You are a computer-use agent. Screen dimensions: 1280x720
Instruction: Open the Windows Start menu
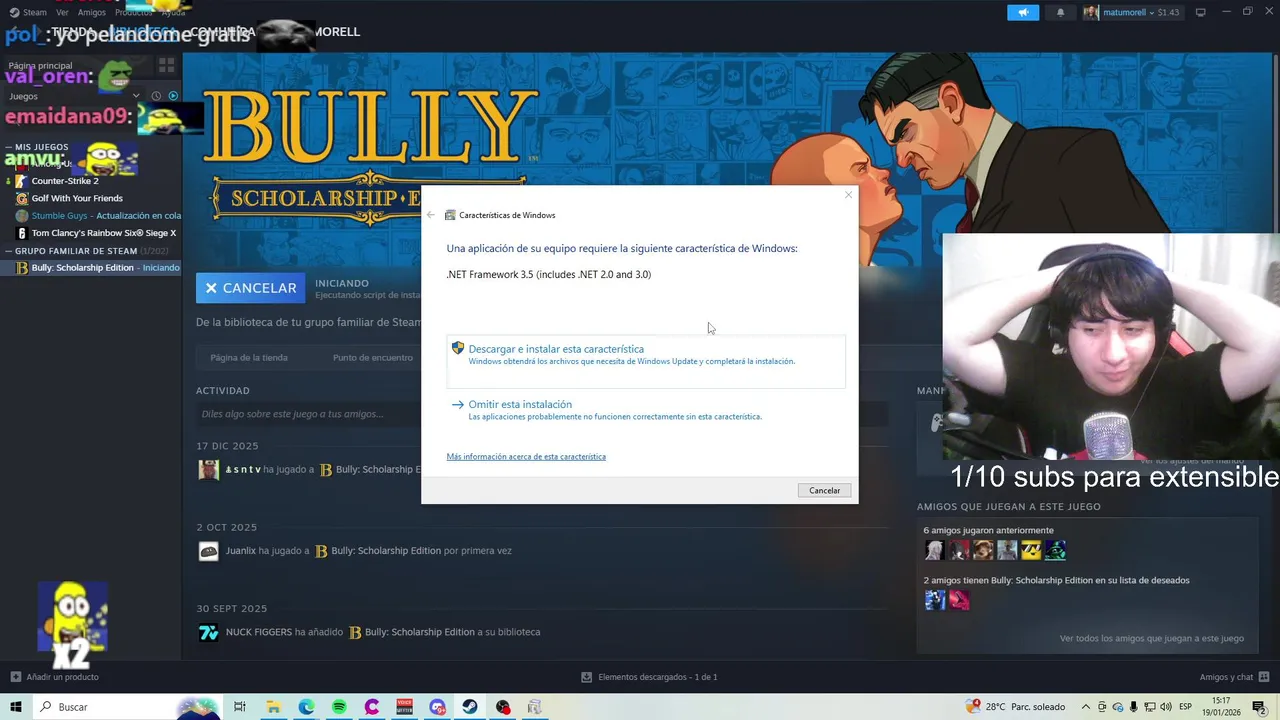click(16, 707)
